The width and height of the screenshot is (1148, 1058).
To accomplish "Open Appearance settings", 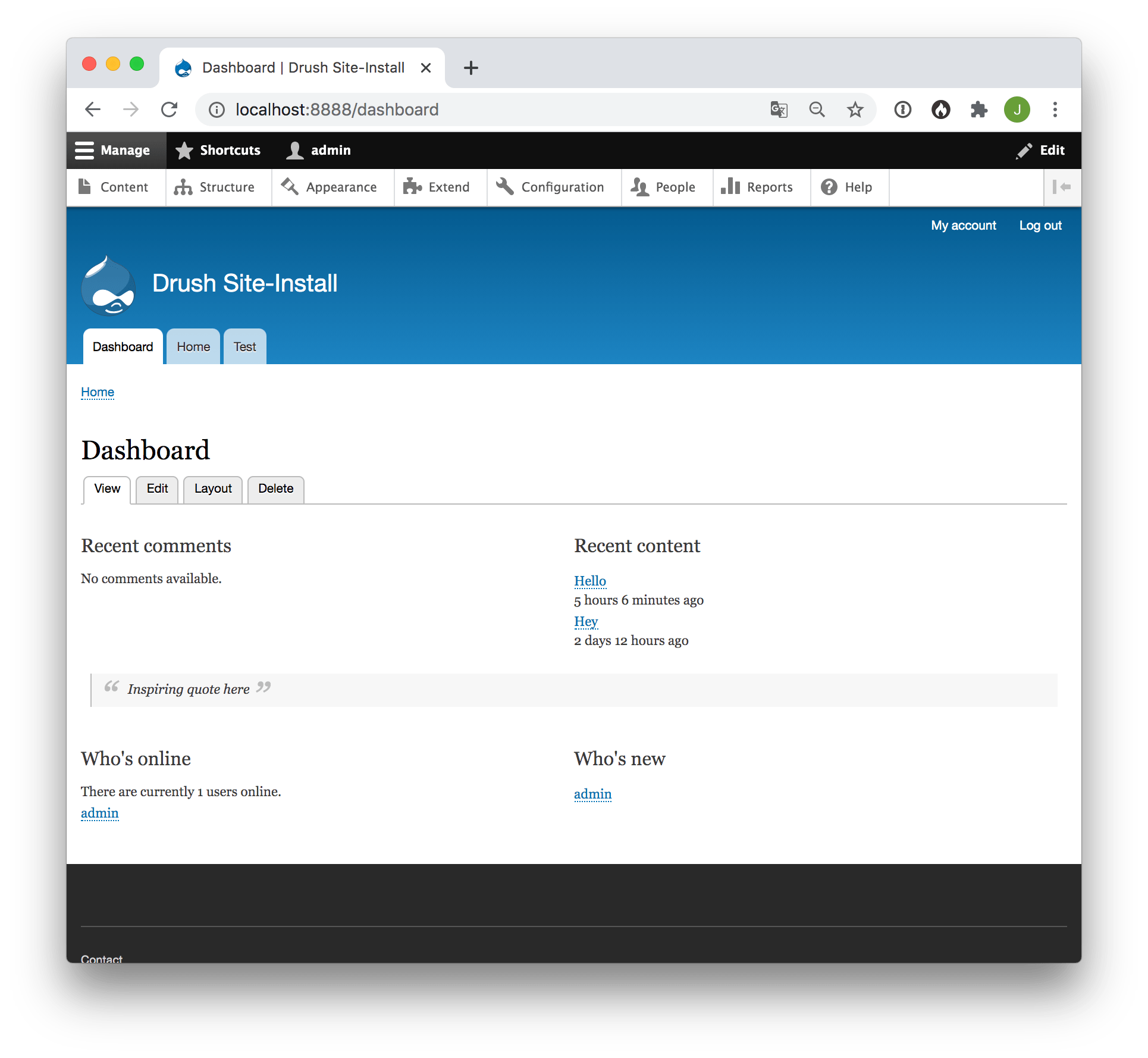I will (330, 187).
